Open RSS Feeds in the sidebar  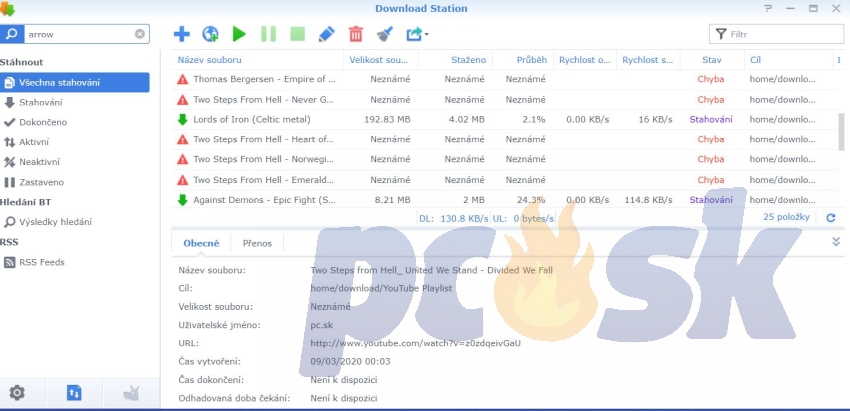(41, 262)
